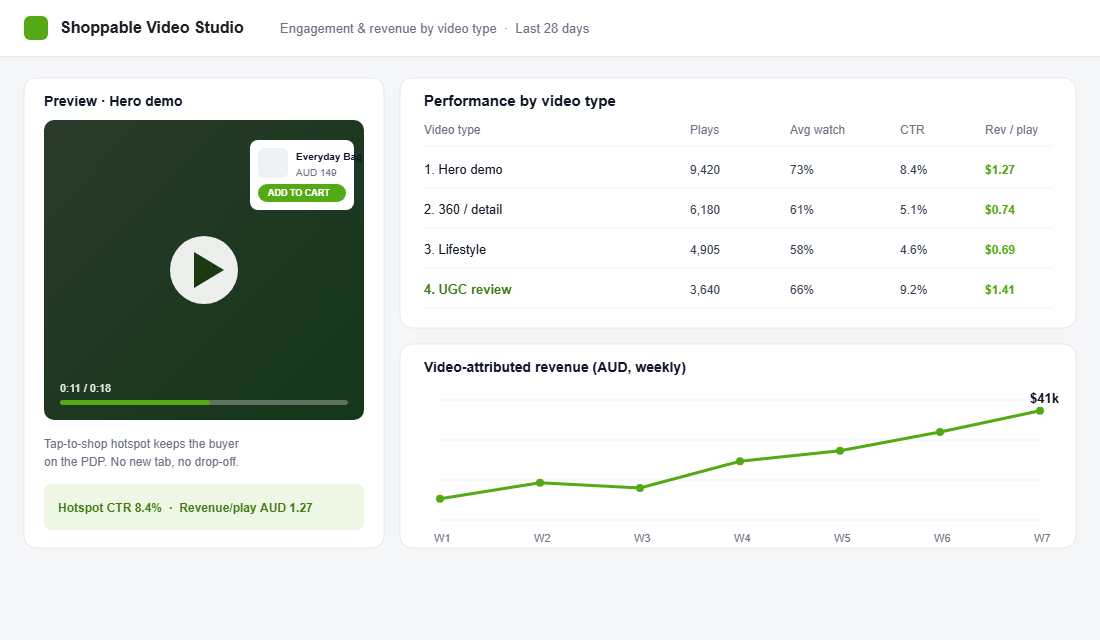Seek on the video progress bar
The height and width of the screenshot is (640, 1100).
click(204, 402)
